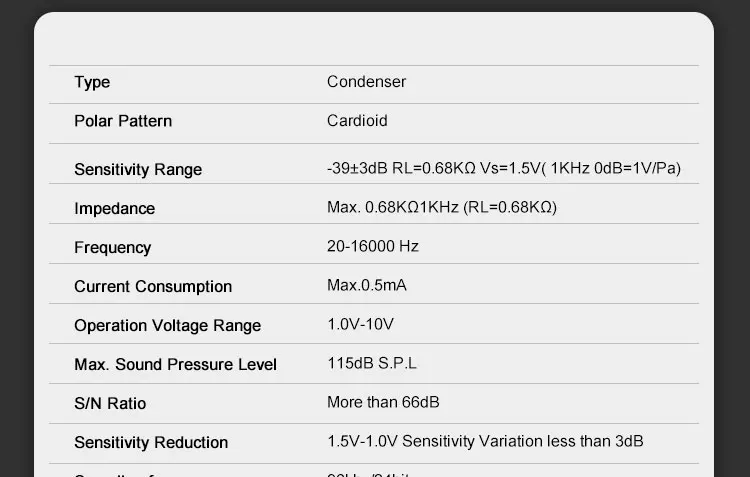This screenshot has height=477, width=750.
Task: Click the "Current Consumption" label
Action: coord(153,286)
